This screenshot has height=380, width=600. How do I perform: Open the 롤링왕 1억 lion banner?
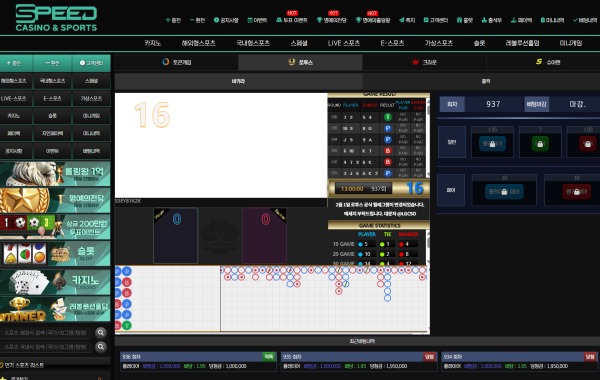coord(55,174)
